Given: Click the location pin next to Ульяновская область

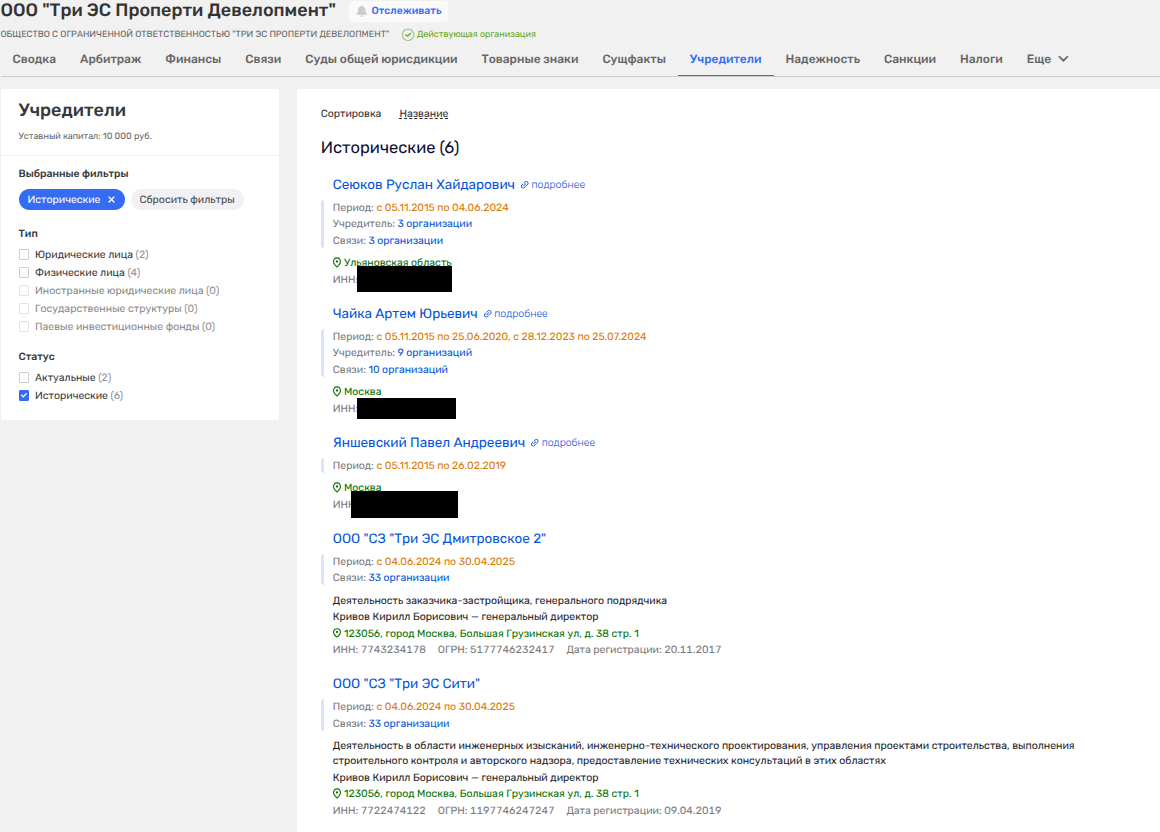Looking at the screenshot, I should (x=337, y=262).
